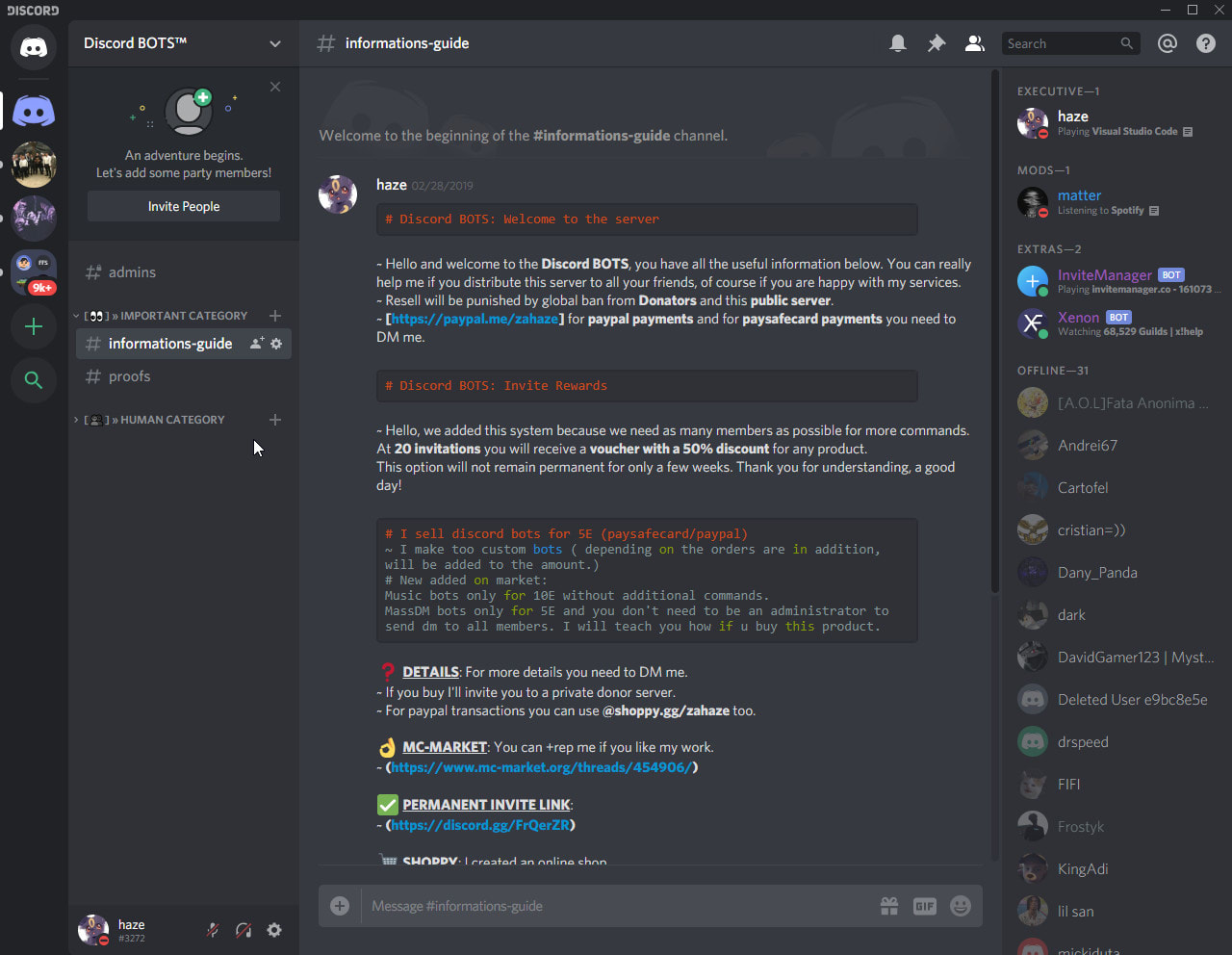Select offline member Dany_Panda
Viewport: 1232px width, 955px height.
pyautogui.click(x=1116, y=572)
